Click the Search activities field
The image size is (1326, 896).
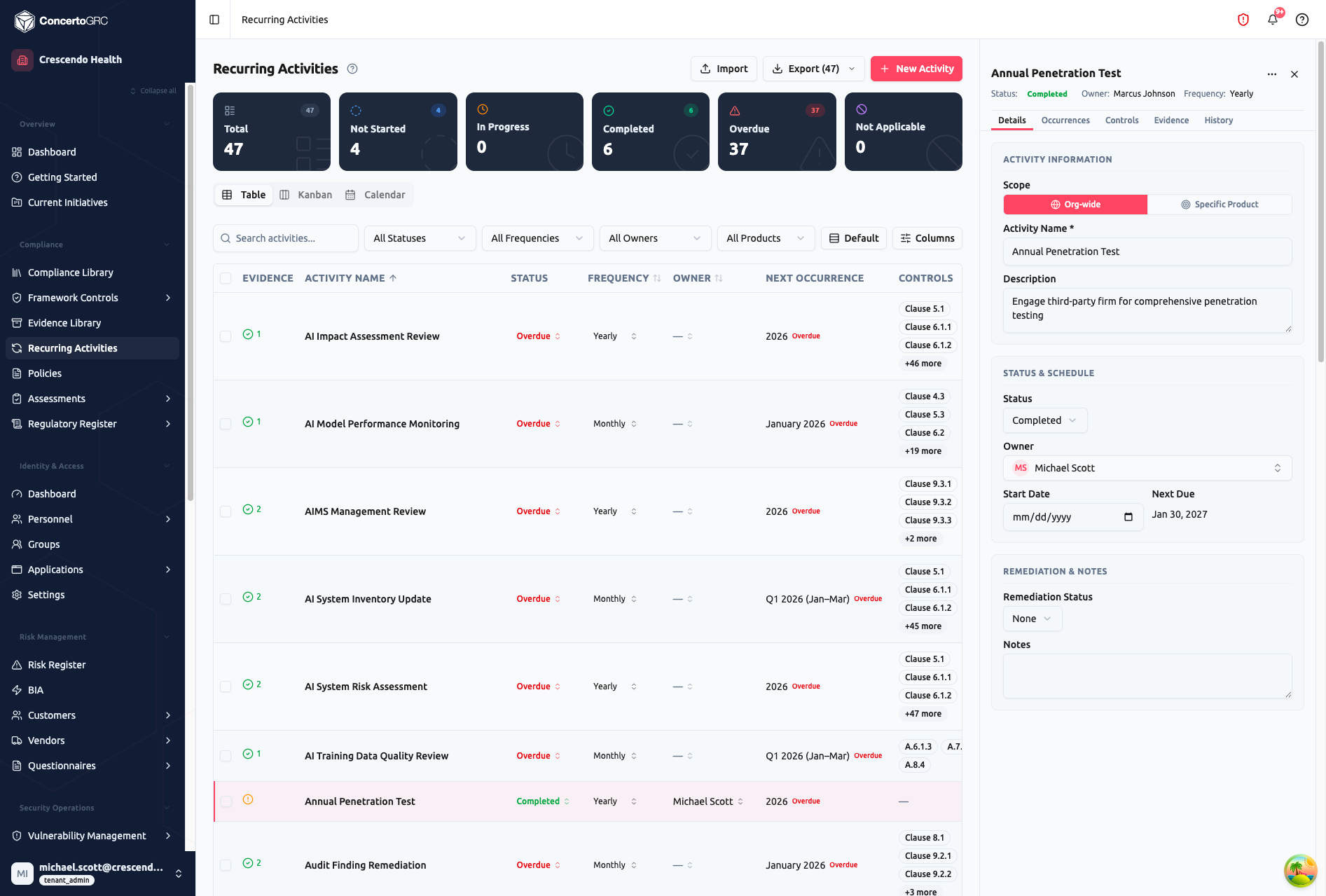pyautogui.click(x=286, y=238)
